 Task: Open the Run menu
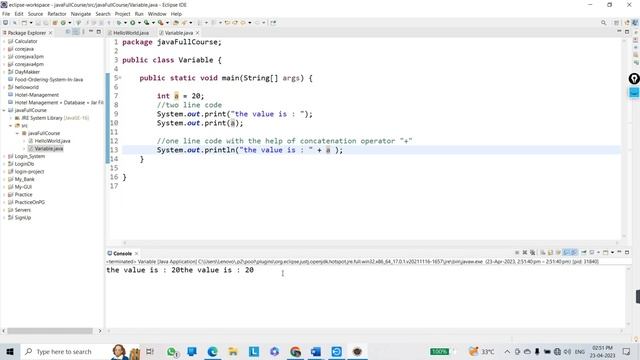click(x=139, y=14)
